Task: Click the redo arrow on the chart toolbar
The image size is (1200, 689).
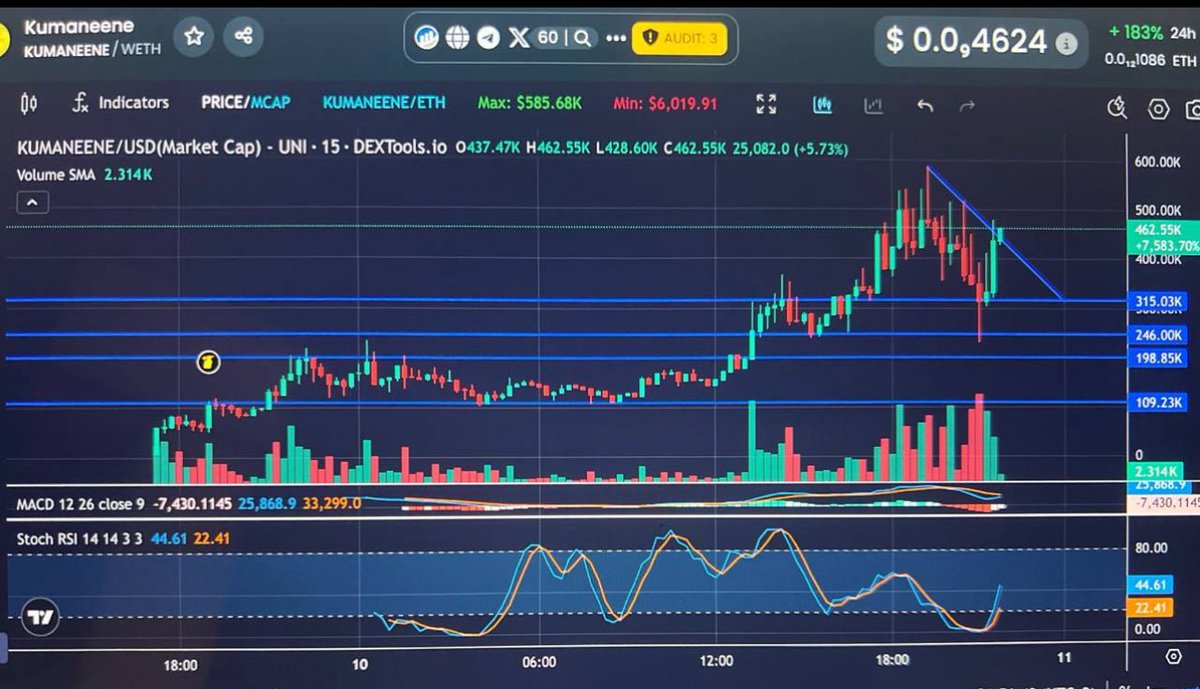Action: tap(967, 102)
